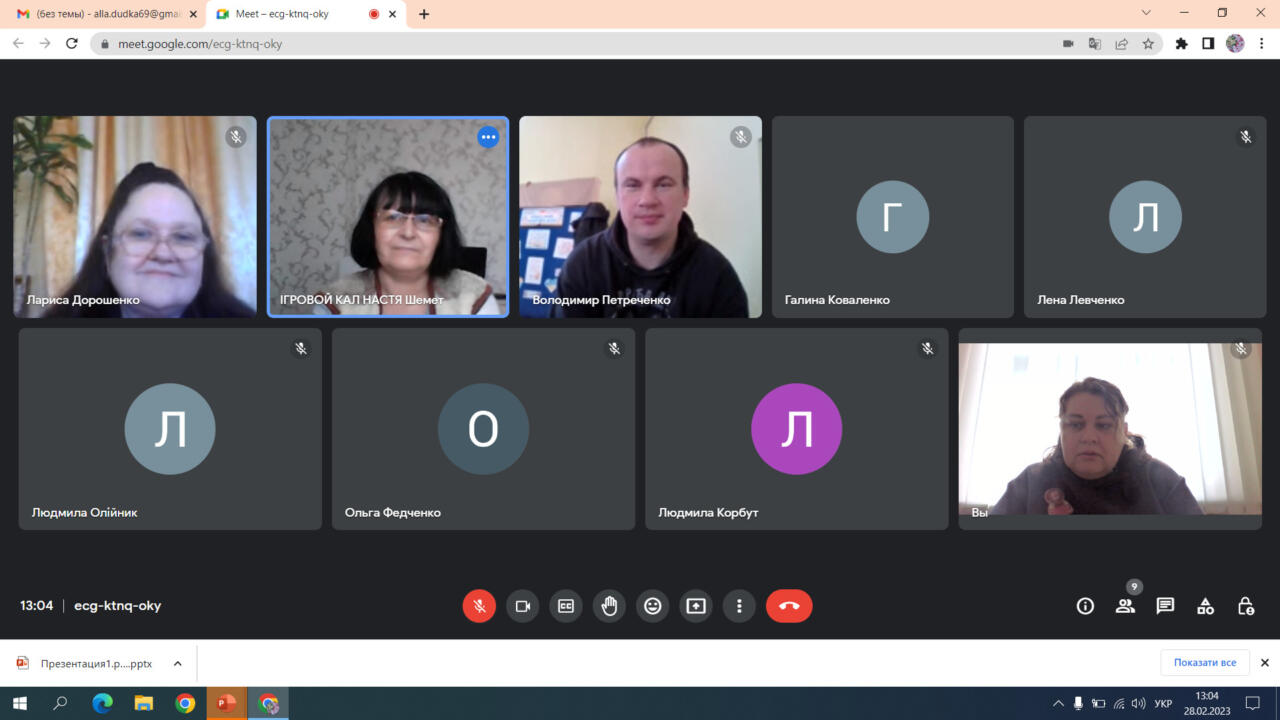Expand the download item options chevron
The image size is (1280, 720).
[177, 663]
